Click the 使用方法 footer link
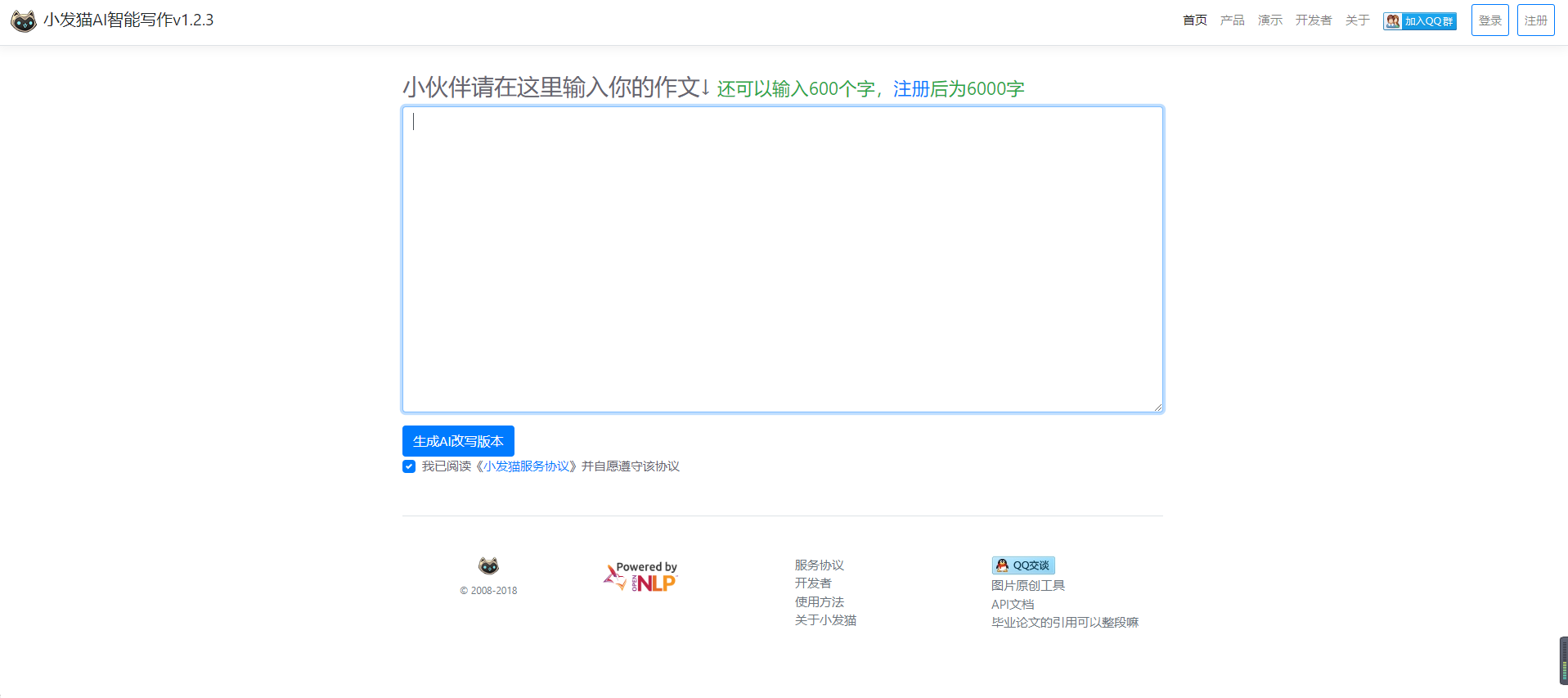This screenshot has height=698, width=1568. point(819,602)
